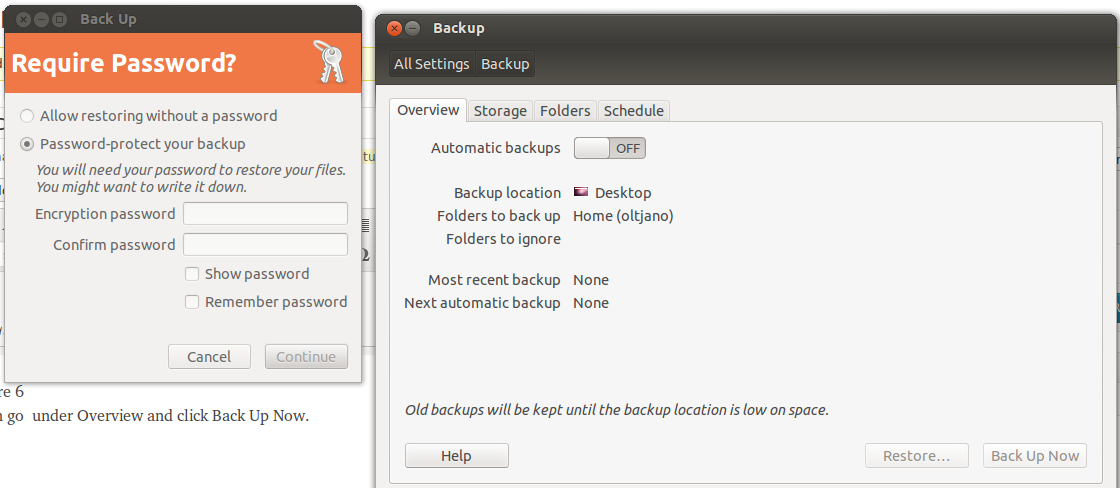This screenshot has width=1120, height=488.
Task: Enable the Show password checkbox
Action: click(x=192, y=274)
